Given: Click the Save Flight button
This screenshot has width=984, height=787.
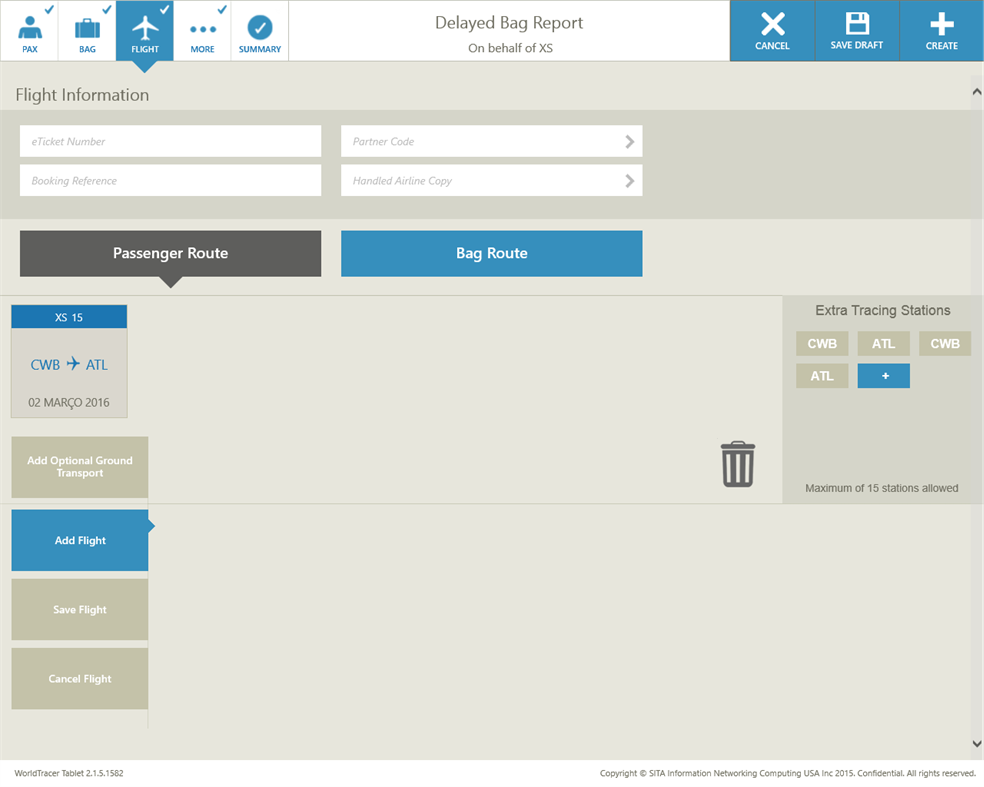Looking at the screenshot, I should coord(79,609).
